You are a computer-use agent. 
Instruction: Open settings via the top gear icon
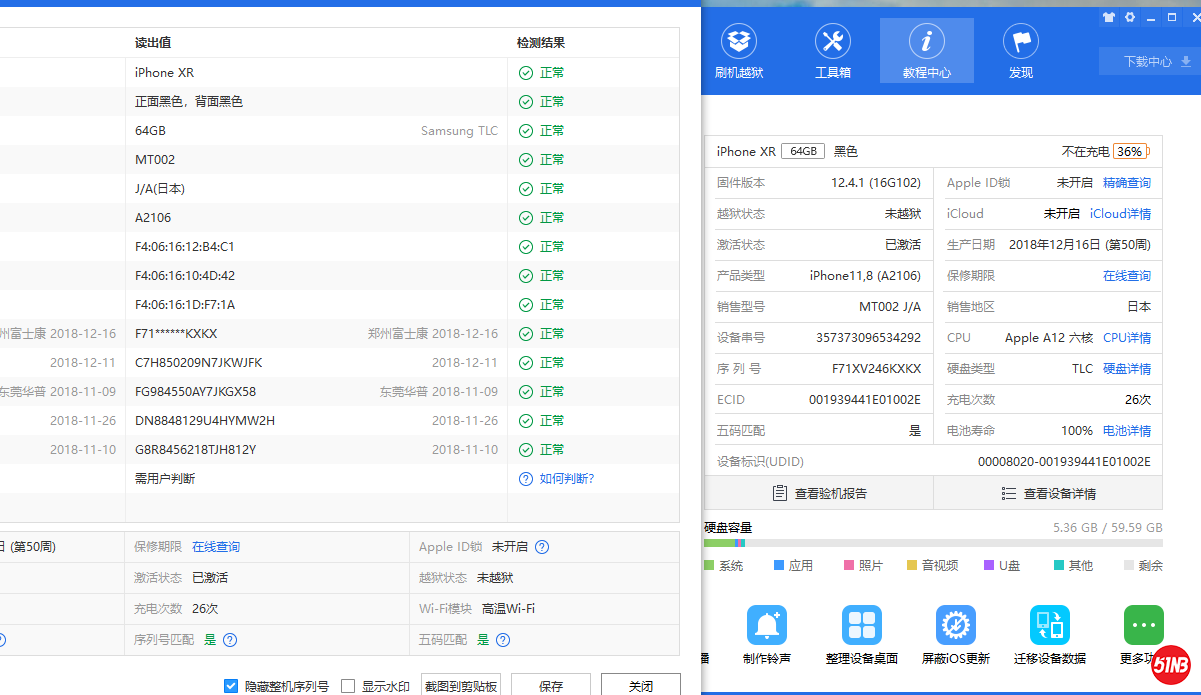point(1130,17)
